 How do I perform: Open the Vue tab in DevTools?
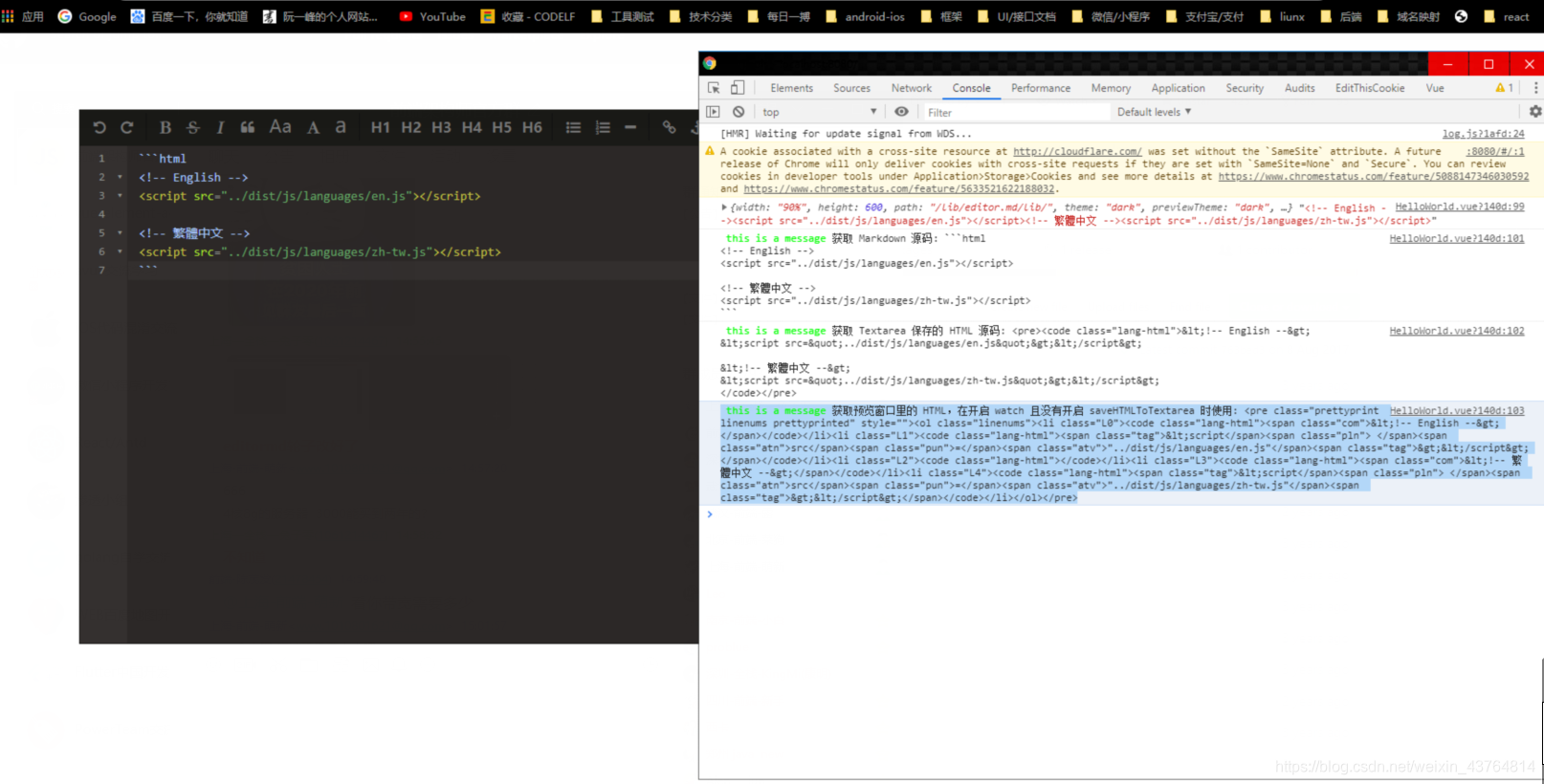tap(1435, 88)
